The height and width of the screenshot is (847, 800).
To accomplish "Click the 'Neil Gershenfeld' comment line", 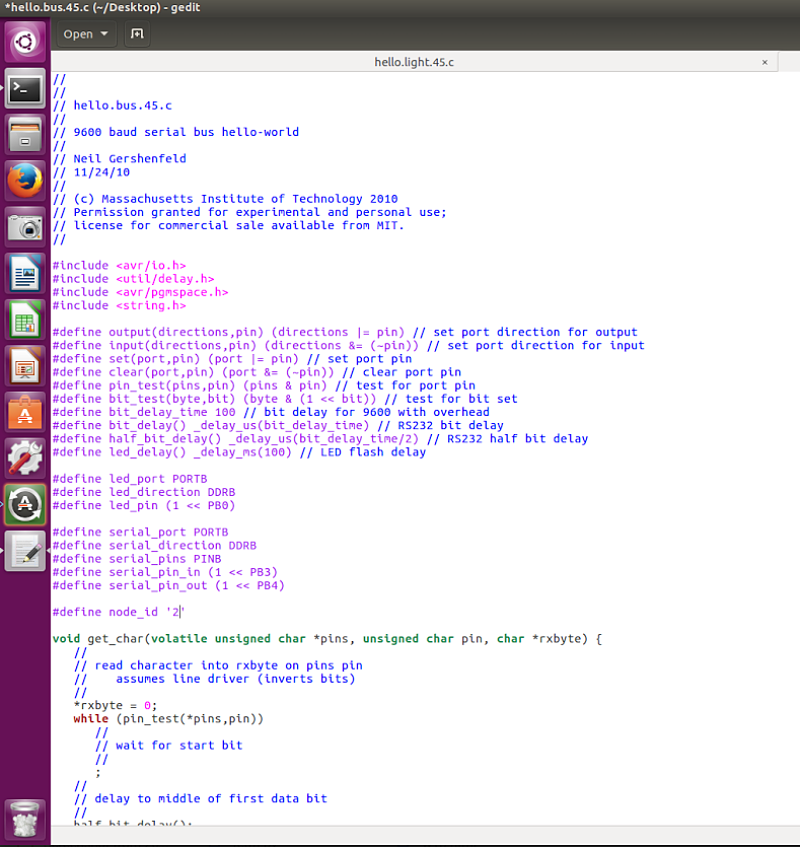I will [119, 159].
